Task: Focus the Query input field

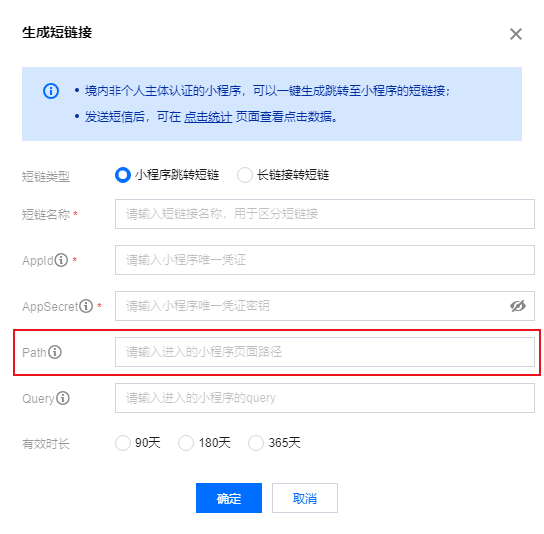Action: point(325,398)
